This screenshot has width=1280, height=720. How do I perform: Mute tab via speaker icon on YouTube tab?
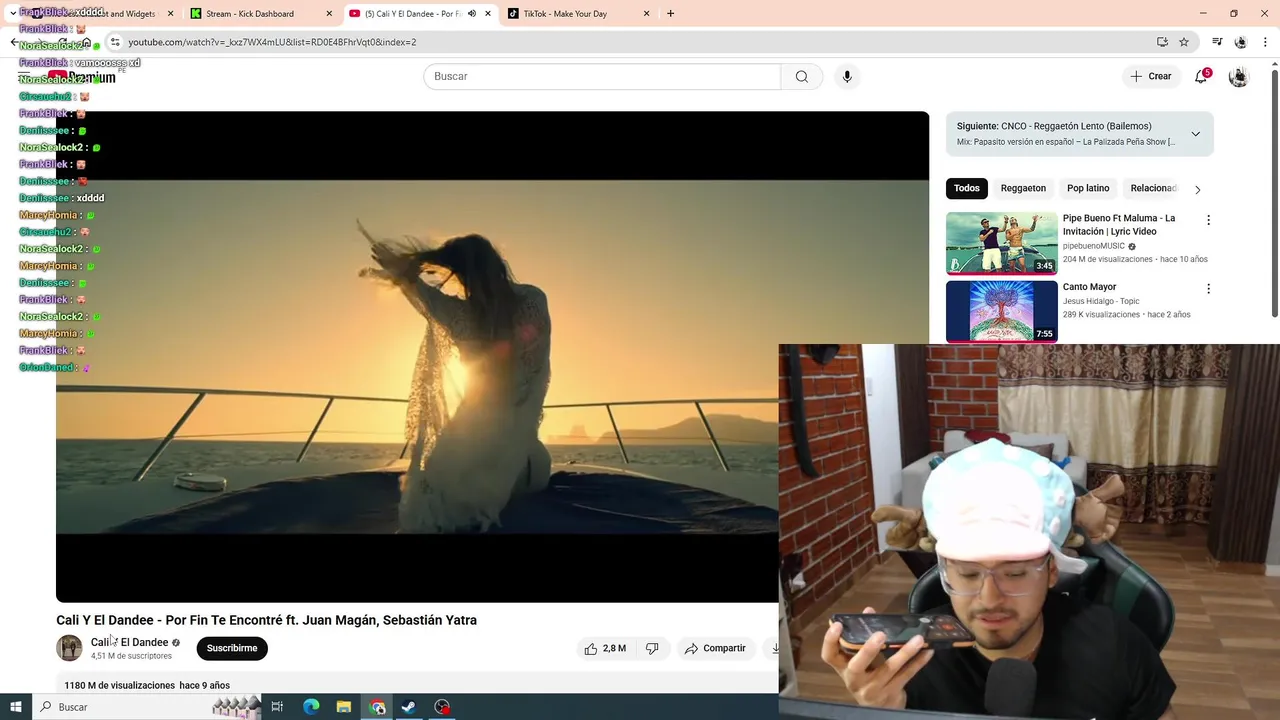472,14
